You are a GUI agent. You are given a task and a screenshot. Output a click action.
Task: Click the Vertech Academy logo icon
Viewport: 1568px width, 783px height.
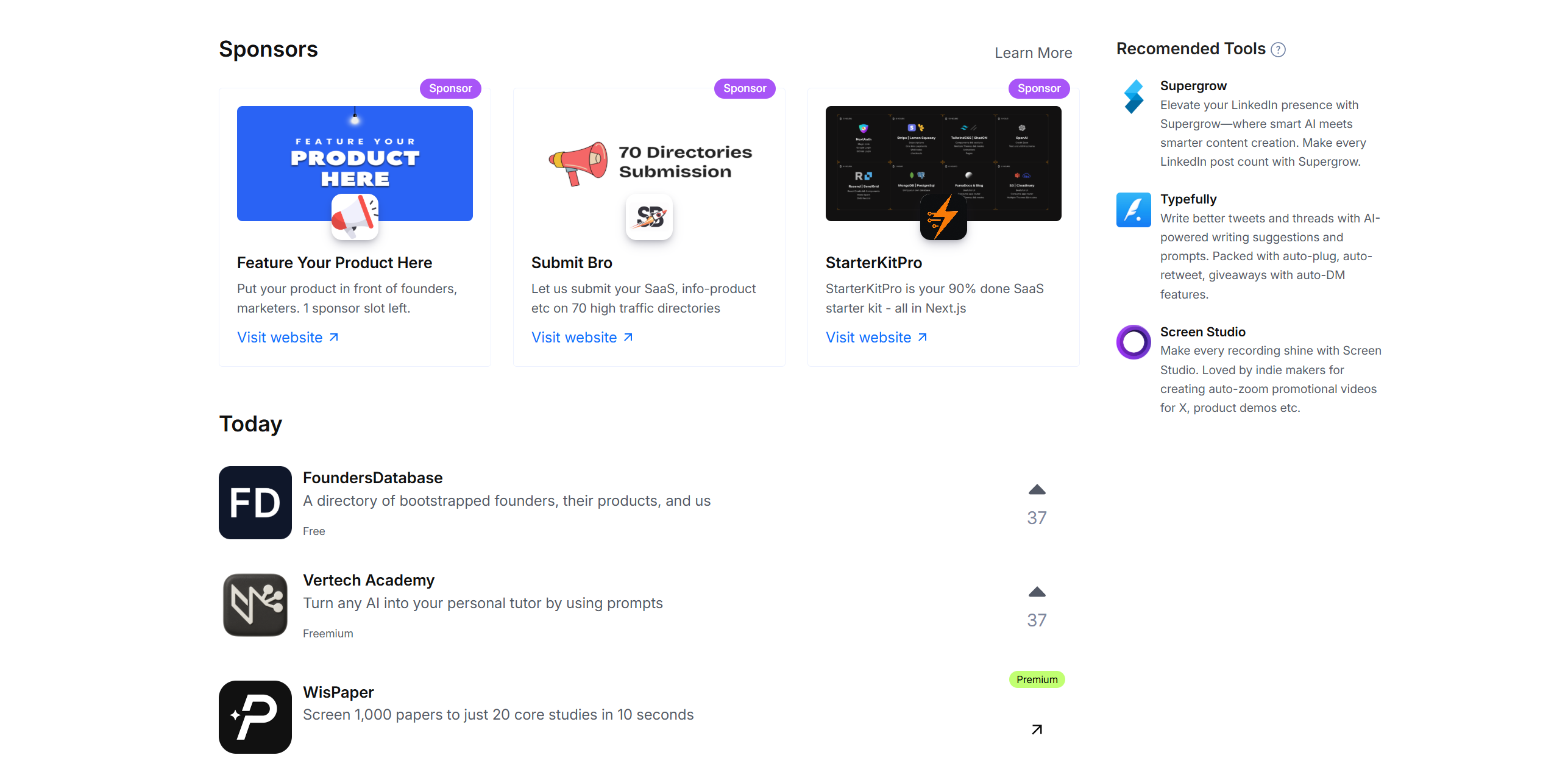click(x=255, y=604)
